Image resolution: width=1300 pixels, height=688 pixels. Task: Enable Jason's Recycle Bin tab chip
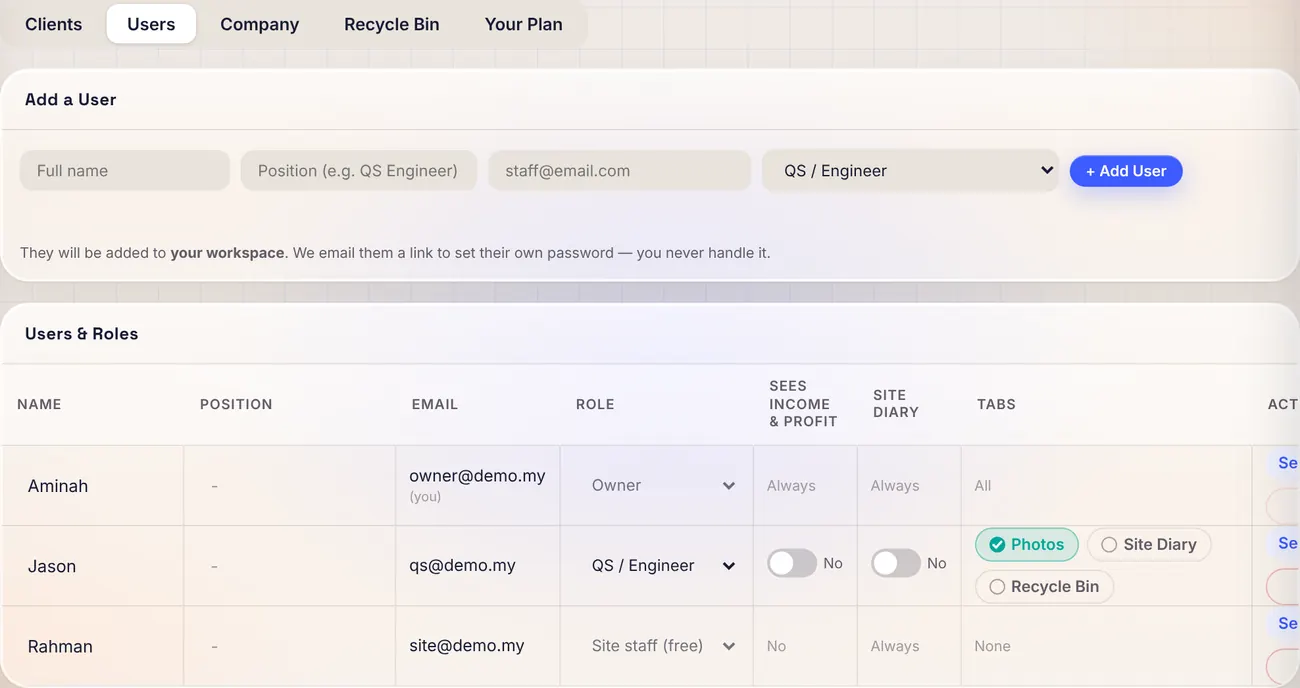click(1044, 586)
